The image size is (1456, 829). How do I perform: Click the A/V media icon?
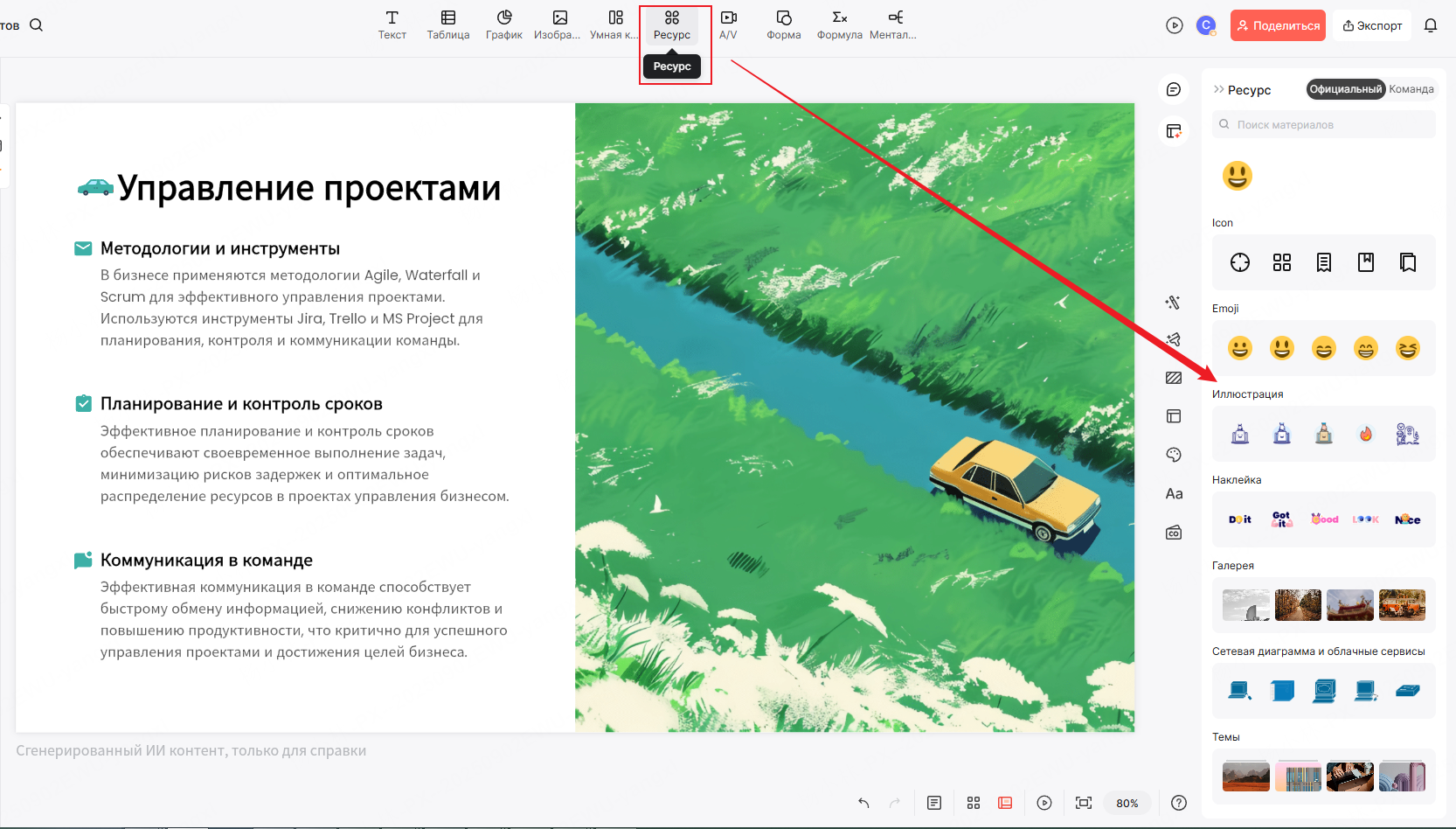[x=728, y=24]
